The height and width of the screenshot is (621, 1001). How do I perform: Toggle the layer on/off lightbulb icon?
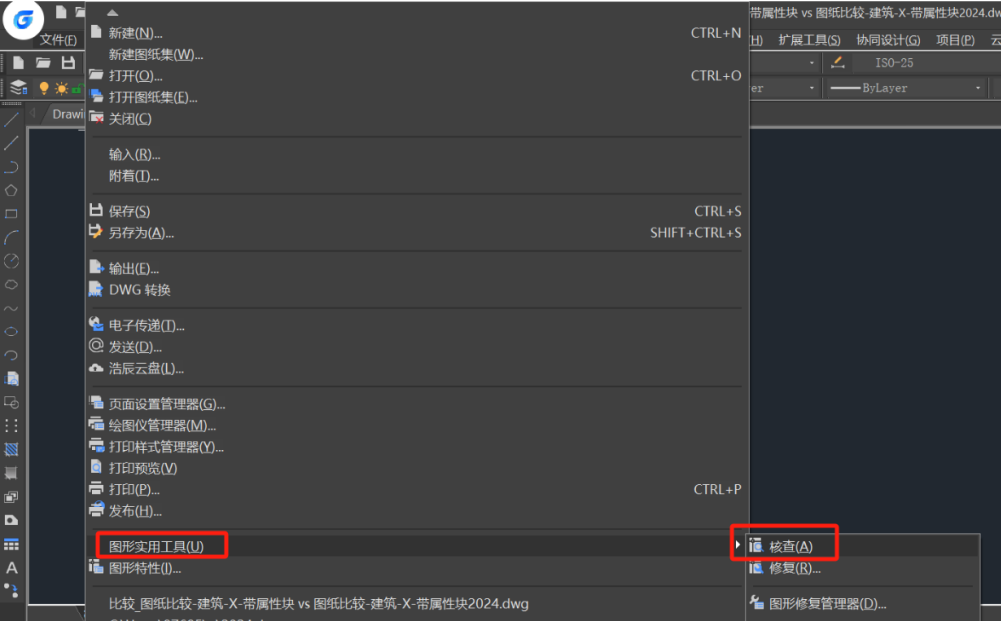point(44,88)
